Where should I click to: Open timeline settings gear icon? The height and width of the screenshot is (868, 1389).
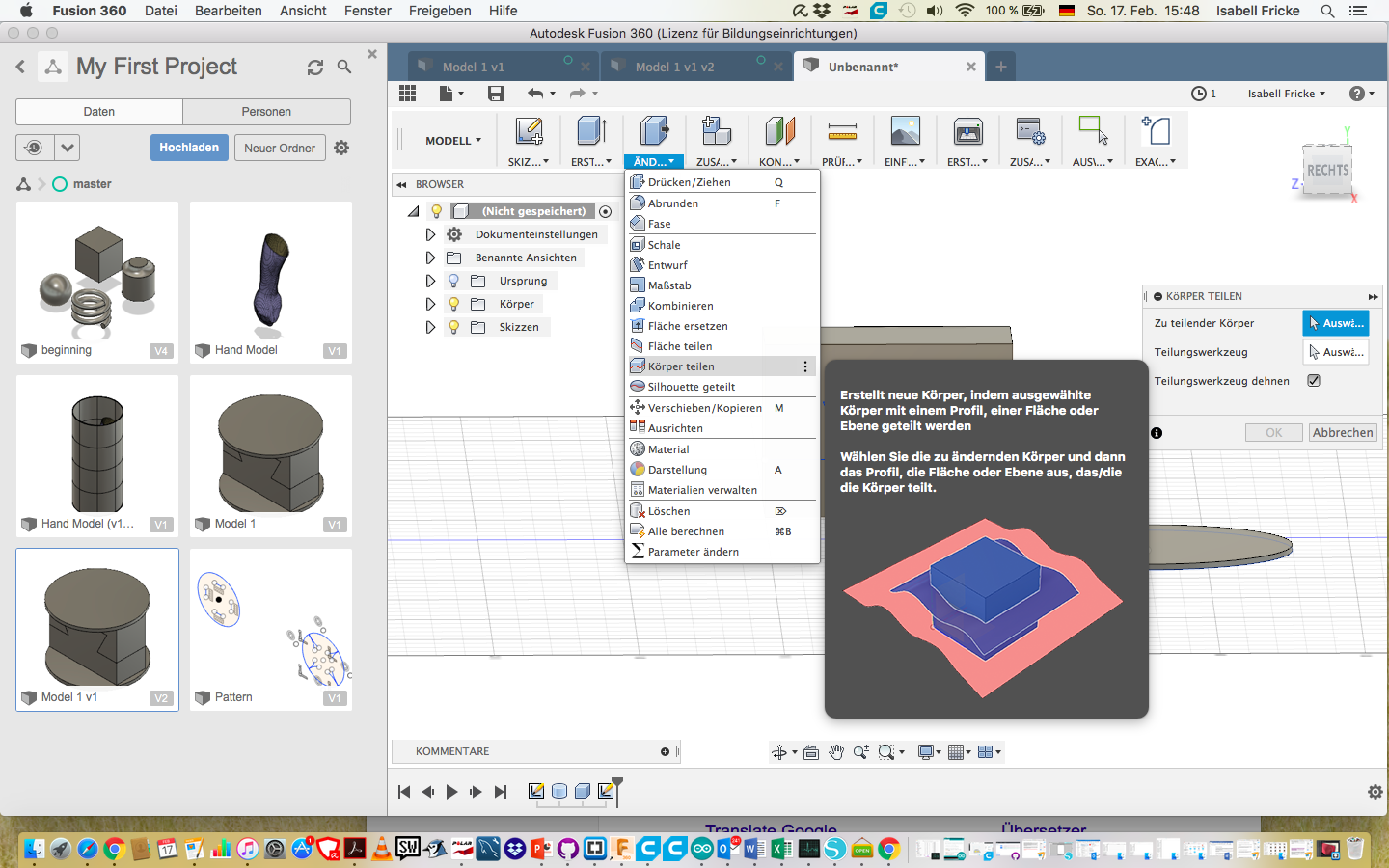(1375, 792)
